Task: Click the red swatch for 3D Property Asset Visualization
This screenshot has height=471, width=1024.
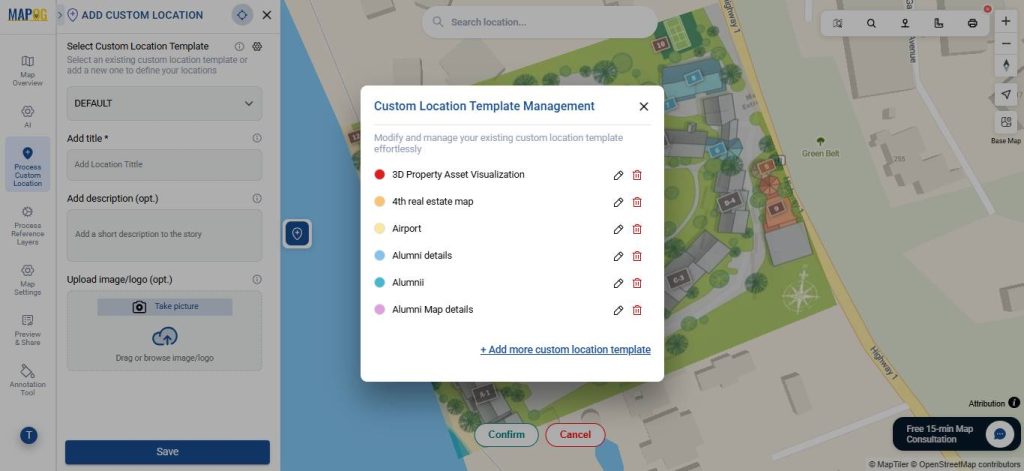Action: 379,175
